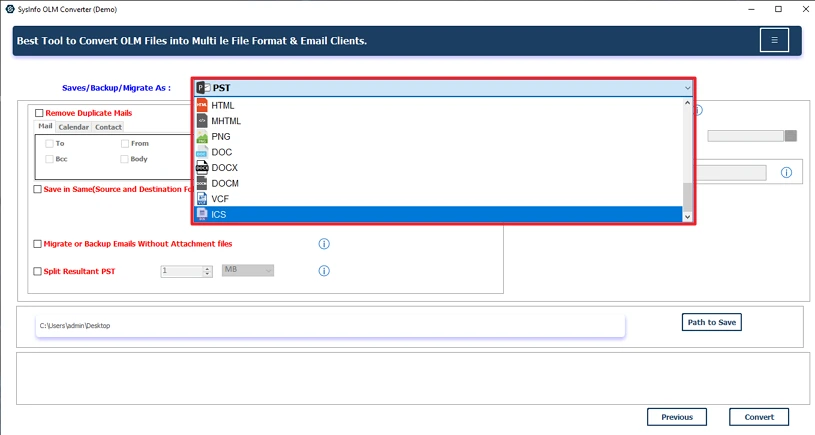This screenshot has height=435, width=815.
Task: Select the ICS format icon
Action: pos(202,214)
